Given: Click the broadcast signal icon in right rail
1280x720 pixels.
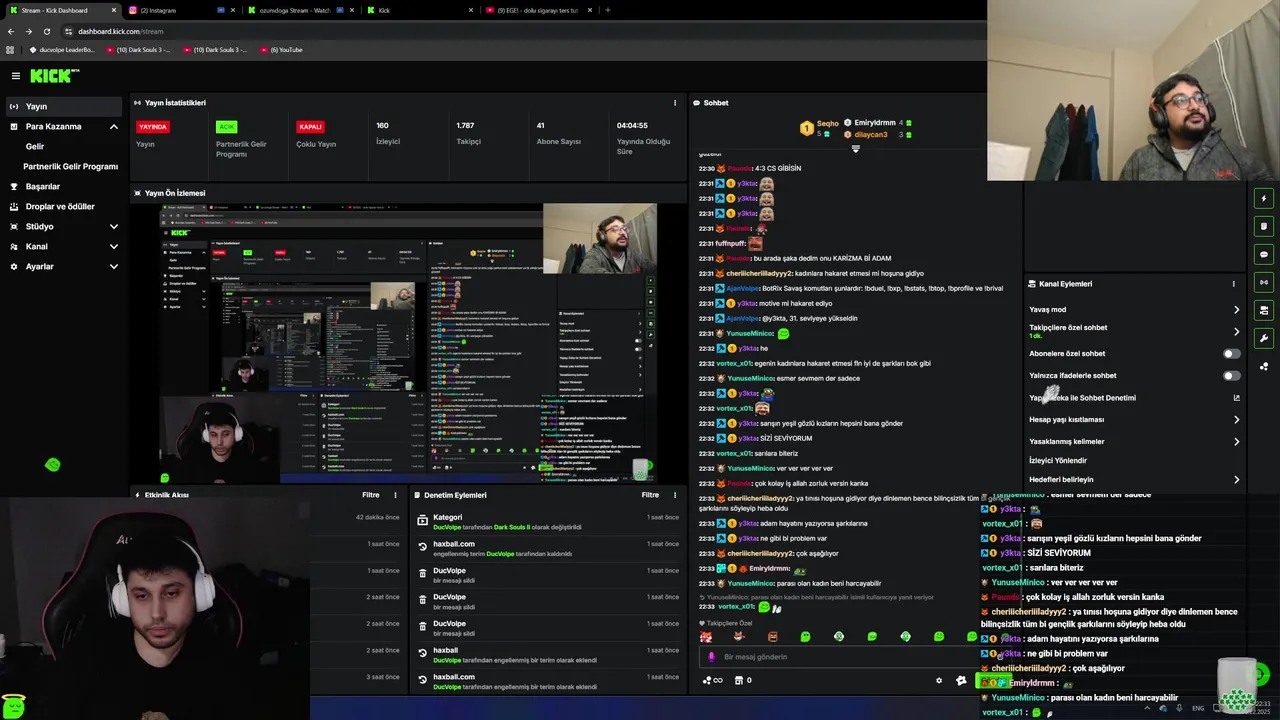Looking at the screenshot, I should pos(1264,282).
